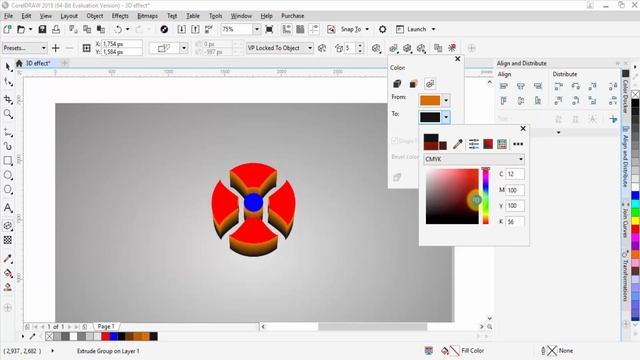The image size is (640, 360).
Task: Toggle Show grid button
Action: click(300, 29)
